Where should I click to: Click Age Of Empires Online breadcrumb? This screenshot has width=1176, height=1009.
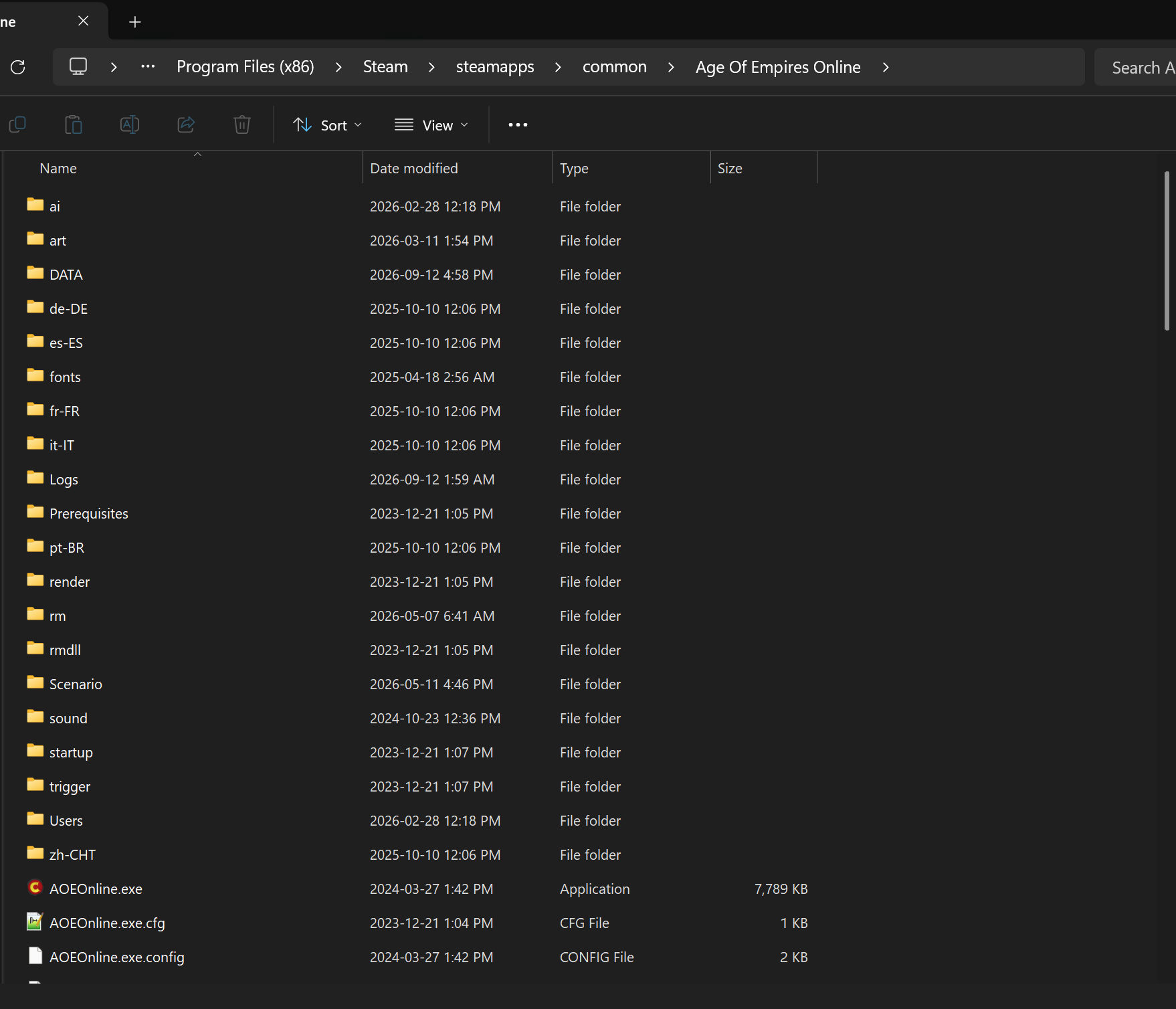(778, 67)
